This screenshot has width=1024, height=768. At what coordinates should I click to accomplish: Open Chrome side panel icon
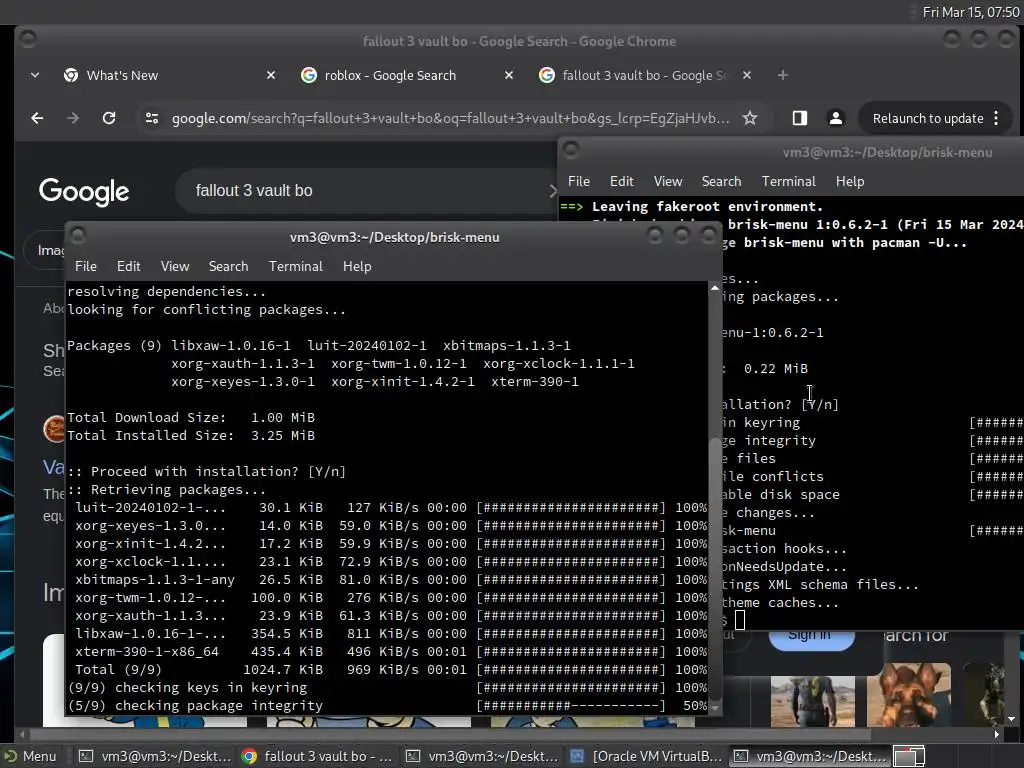(799, 118)
